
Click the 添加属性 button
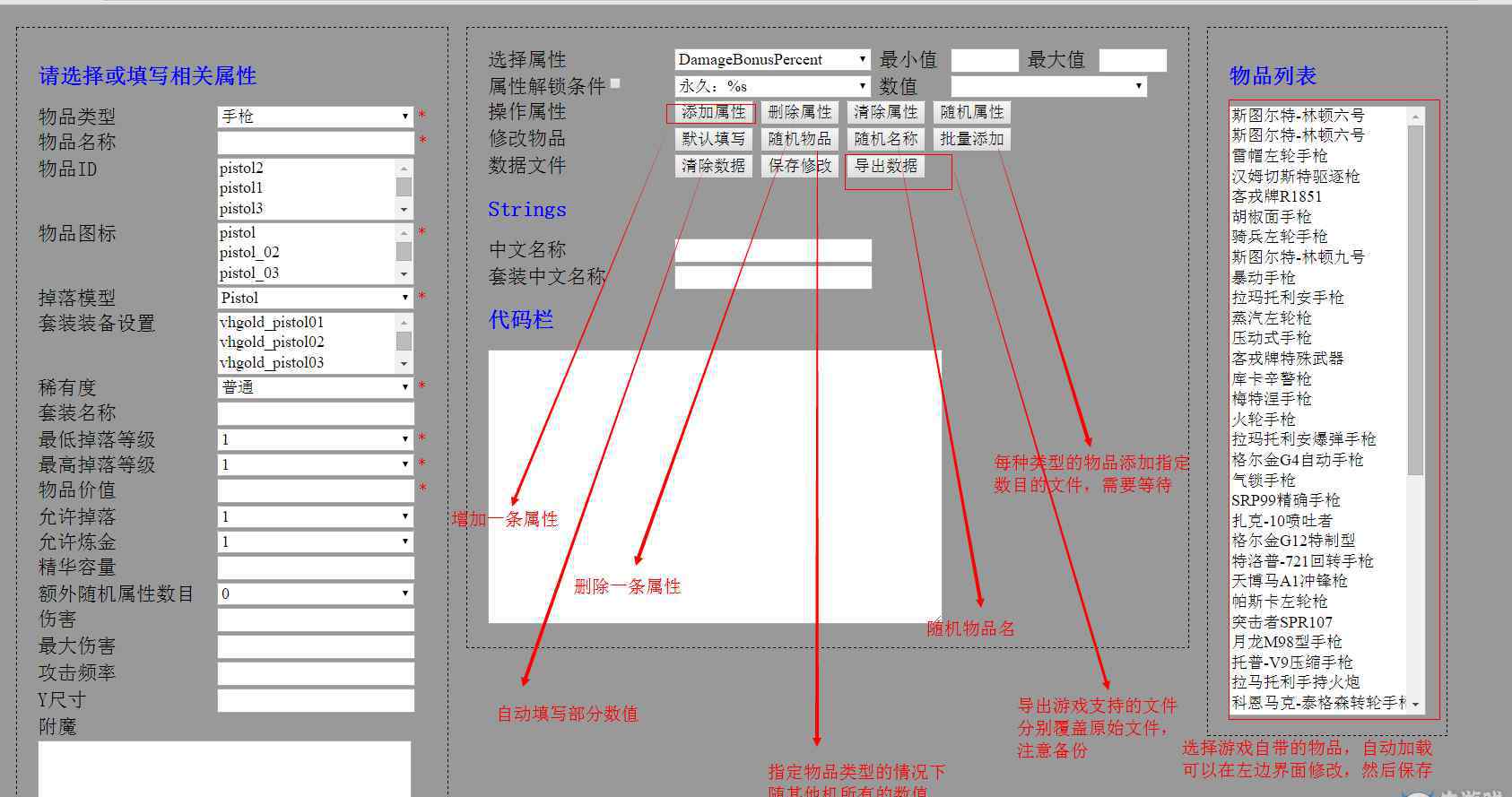tap(713, 112)
